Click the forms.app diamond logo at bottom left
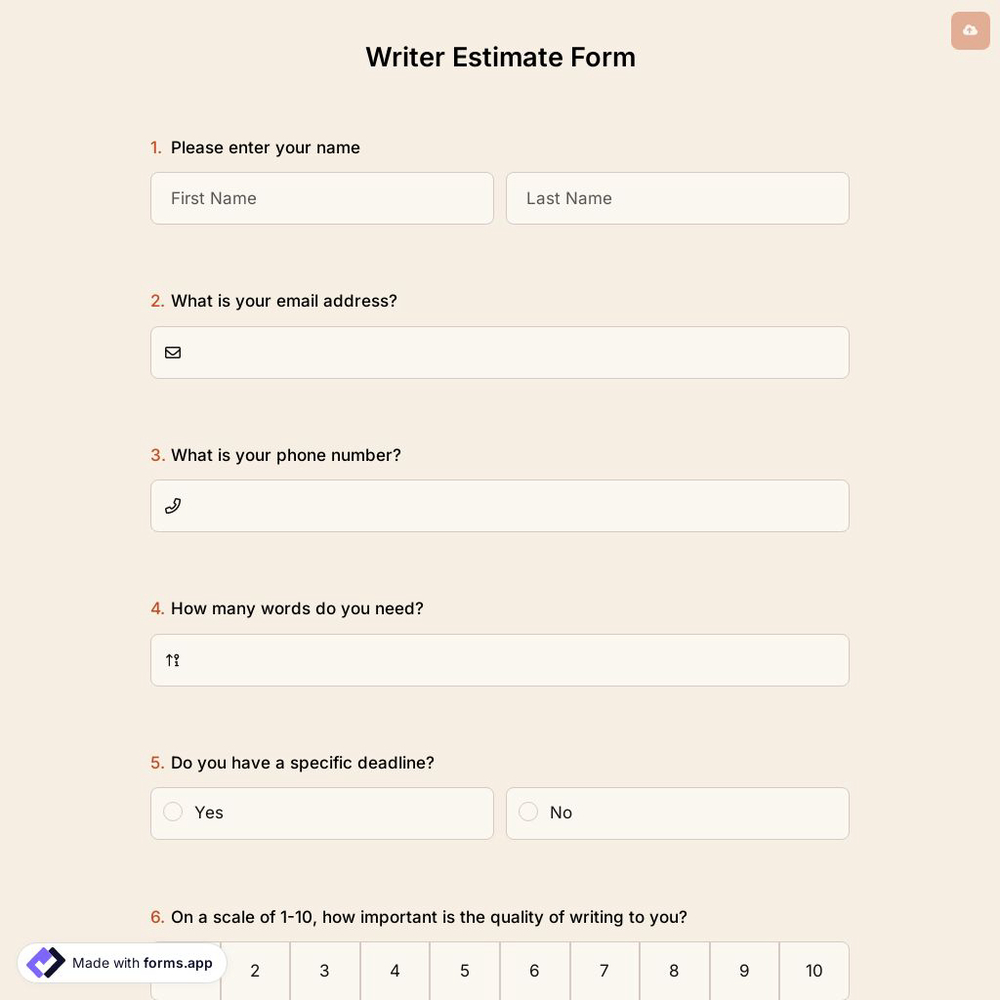This screenshot has height=1000, width=1000. point(44,962)
